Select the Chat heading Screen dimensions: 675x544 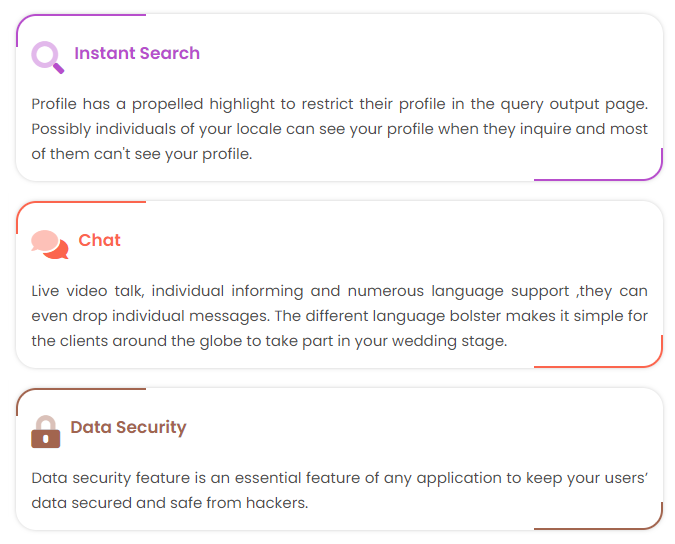[99, 240]
